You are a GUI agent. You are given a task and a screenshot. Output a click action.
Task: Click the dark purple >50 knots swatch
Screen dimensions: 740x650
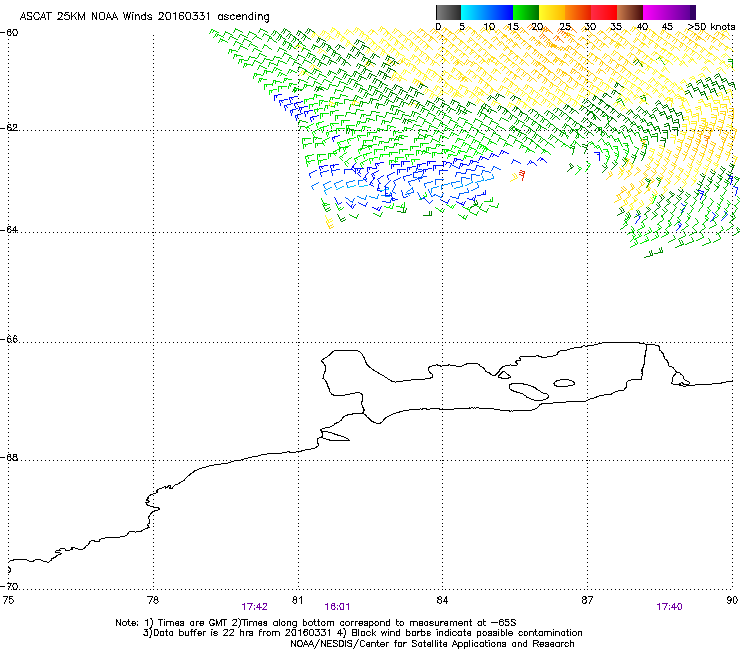(693, 12)
